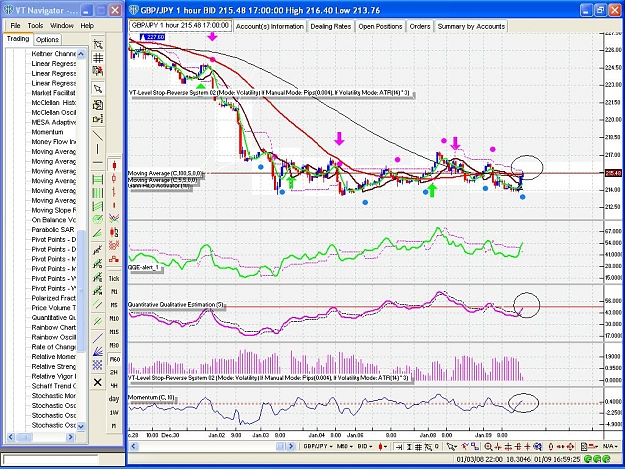
Task: Click the chart shift arrow icon
Action: pyautogui.click(x=399, y=447)
